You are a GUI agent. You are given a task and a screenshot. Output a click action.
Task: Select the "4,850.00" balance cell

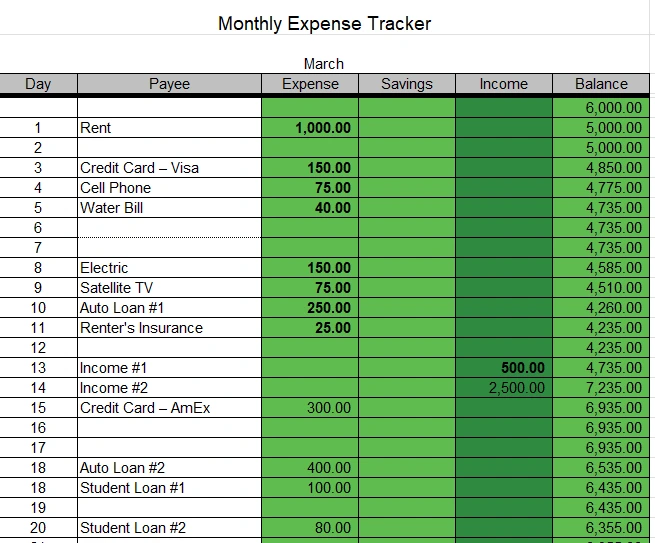(x=601, y=168)
